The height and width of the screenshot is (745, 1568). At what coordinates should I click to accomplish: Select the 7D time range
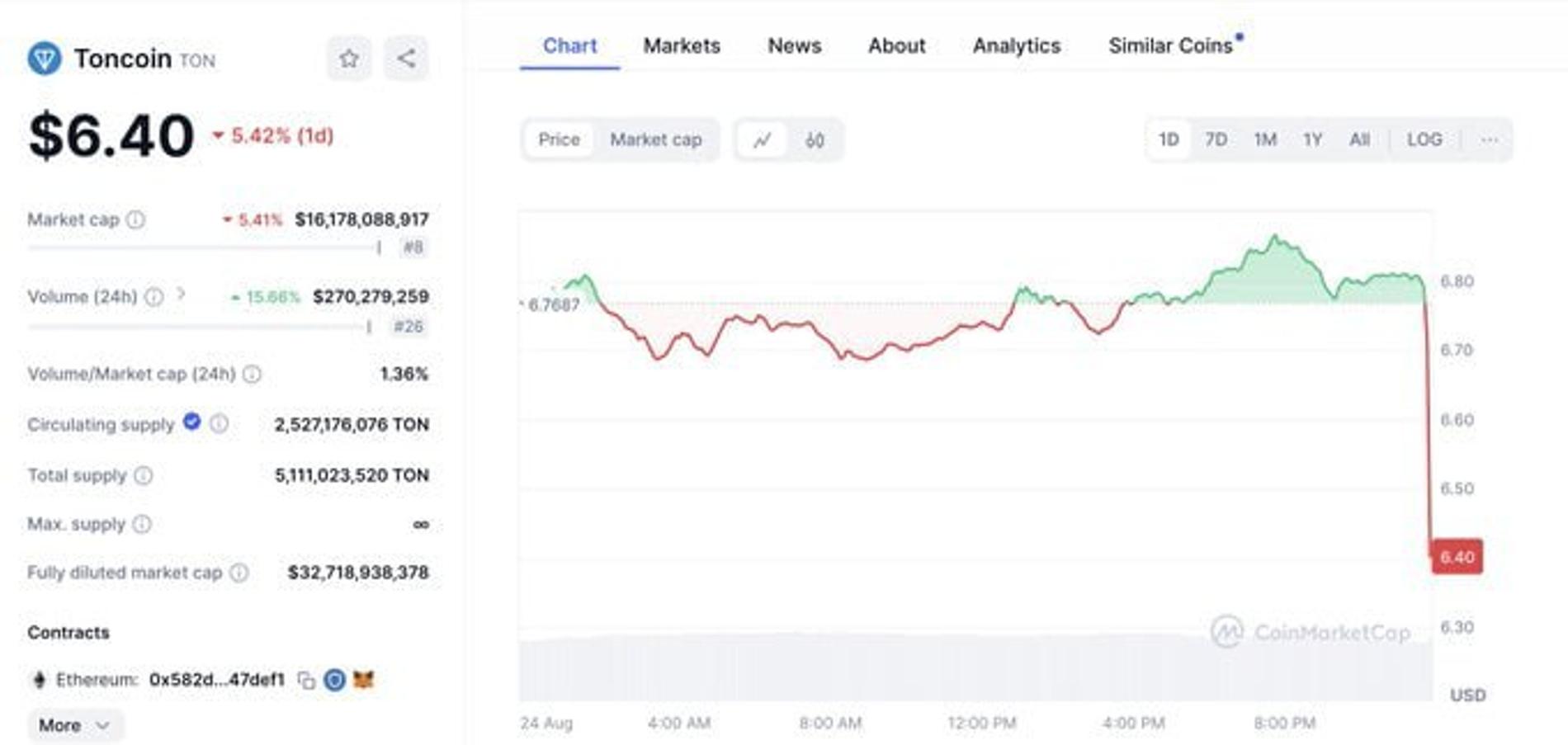pyautogui.click(x=1216, y=140)
